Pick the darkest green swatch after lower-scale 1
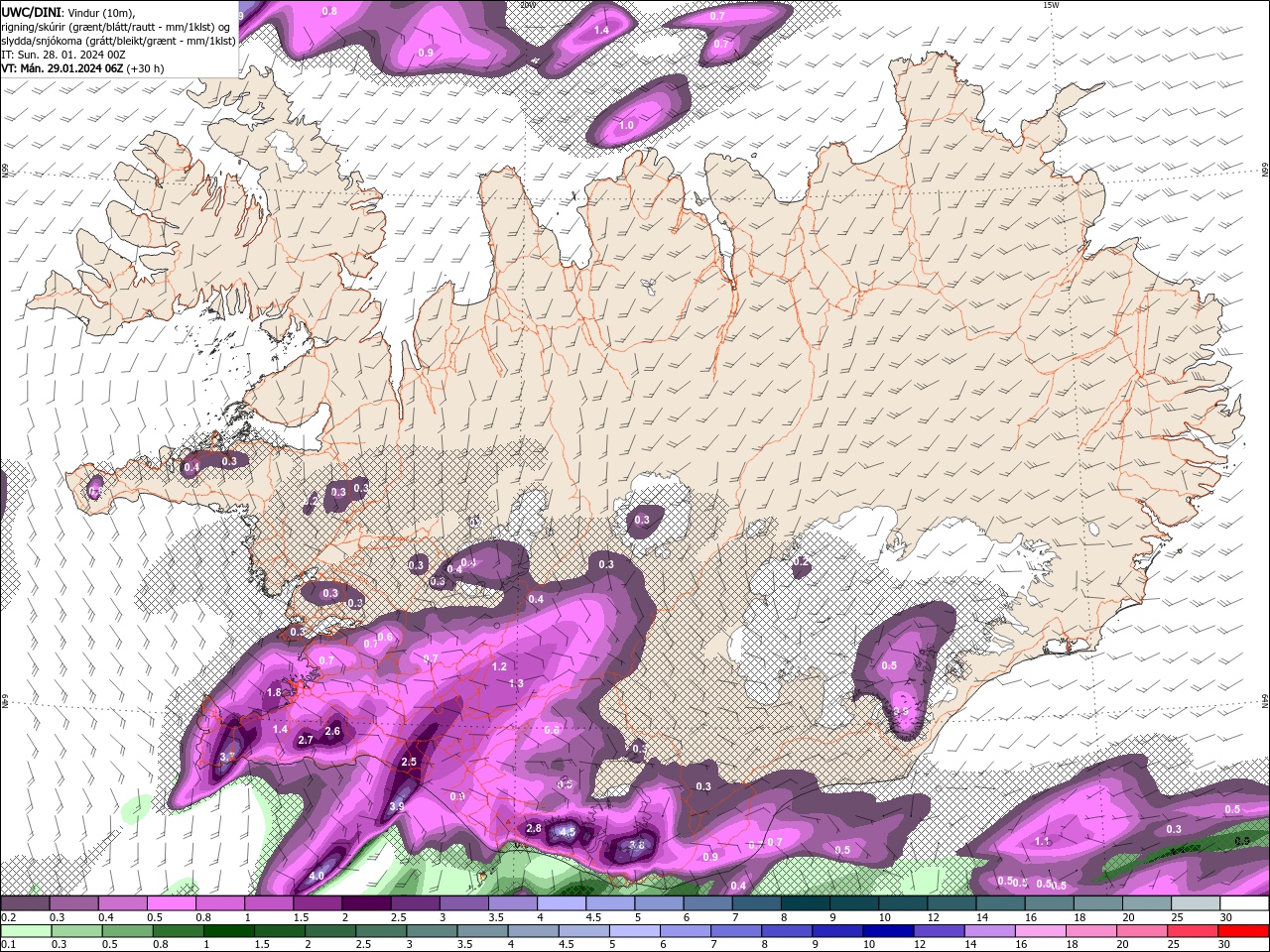Screen dimensions: 1270x952 pyautogui.click(x=230, y=931)
